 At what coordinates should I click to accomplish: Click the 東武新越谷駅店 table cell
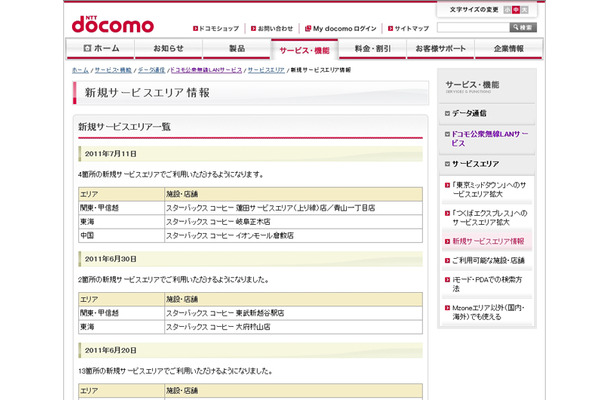pyautogui.click(x=293, y=313)
